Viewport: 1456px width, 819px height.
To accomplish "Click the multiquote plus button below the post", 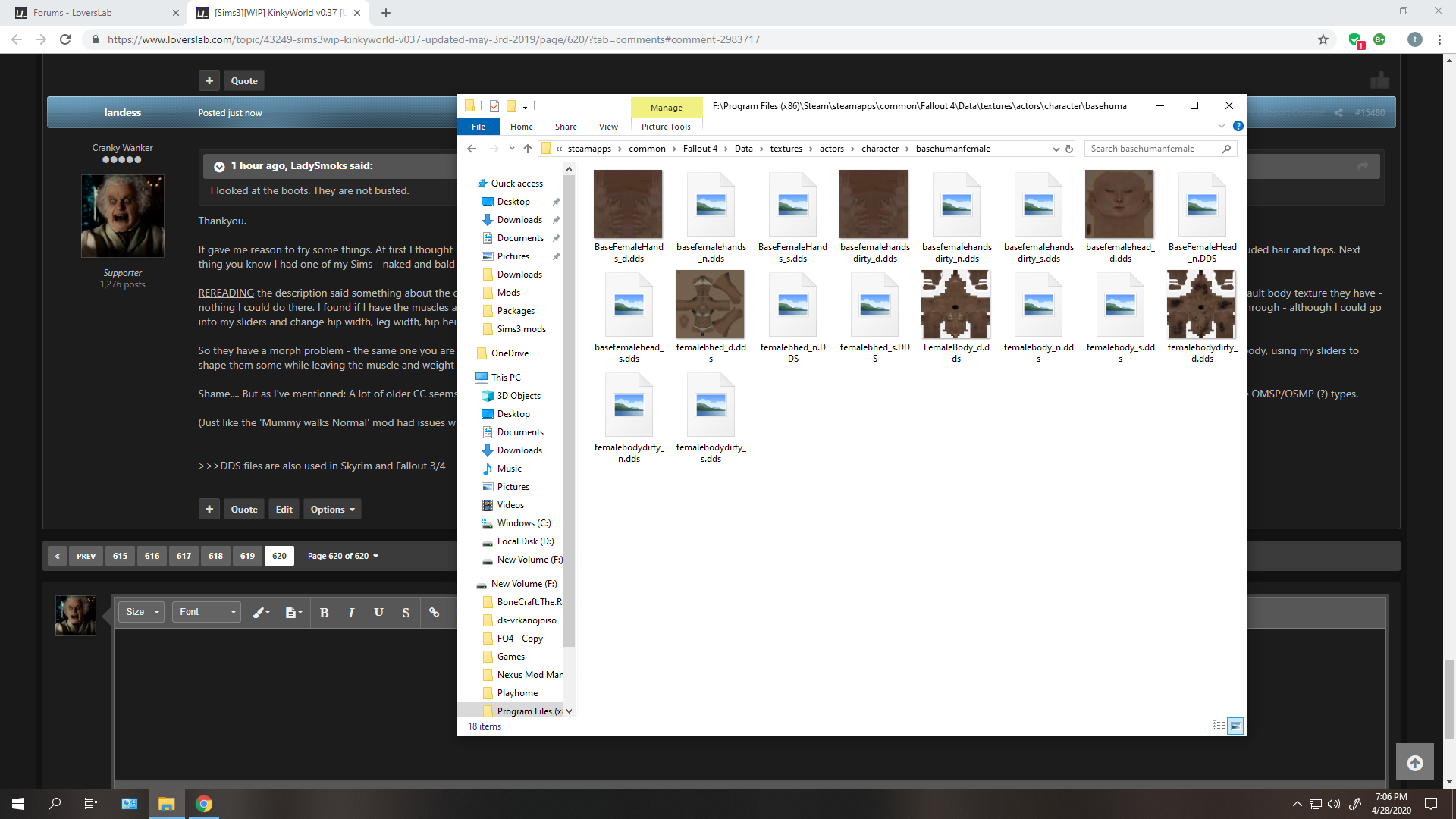I will click(x=209, y=509).
